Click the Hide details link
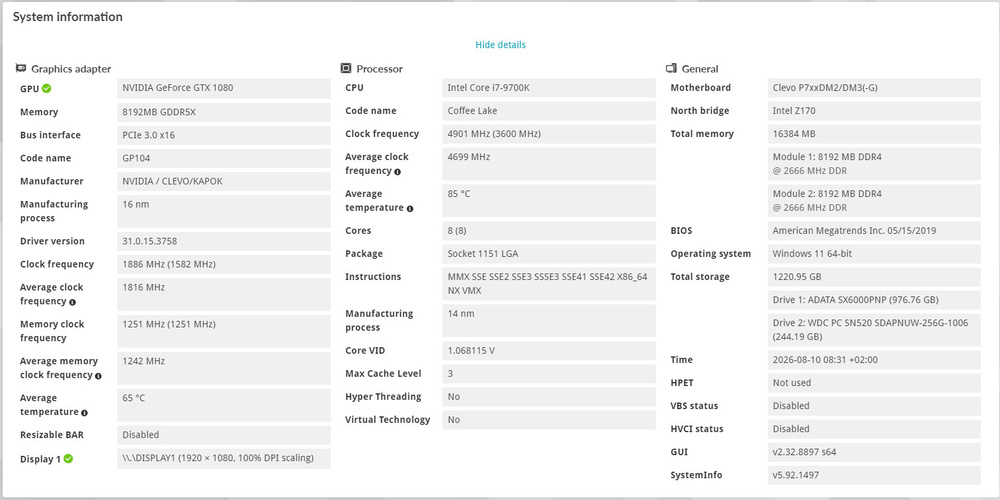 (x=500, y=45)
